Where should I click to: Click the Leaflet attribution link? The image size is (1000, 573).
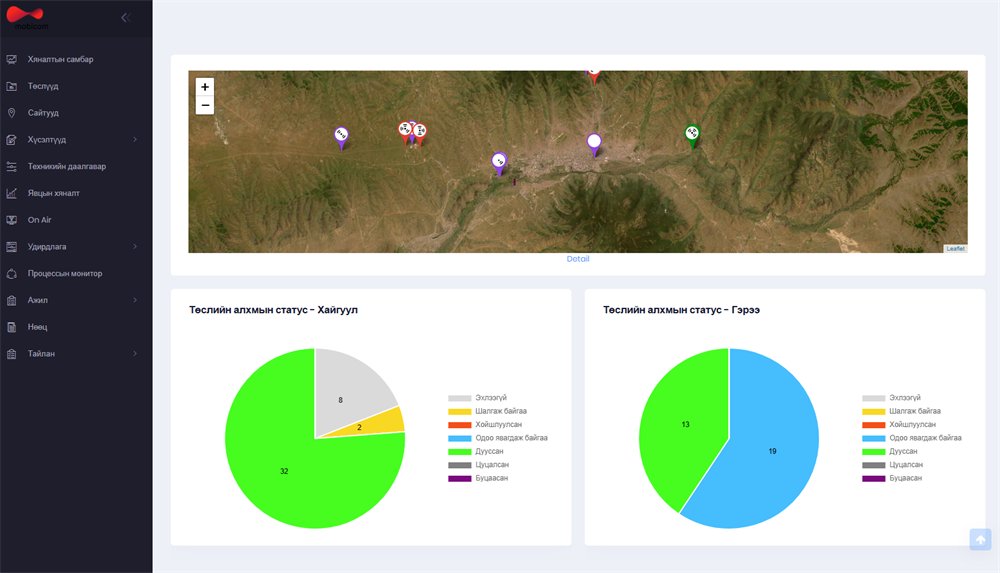tap(955, 249)
